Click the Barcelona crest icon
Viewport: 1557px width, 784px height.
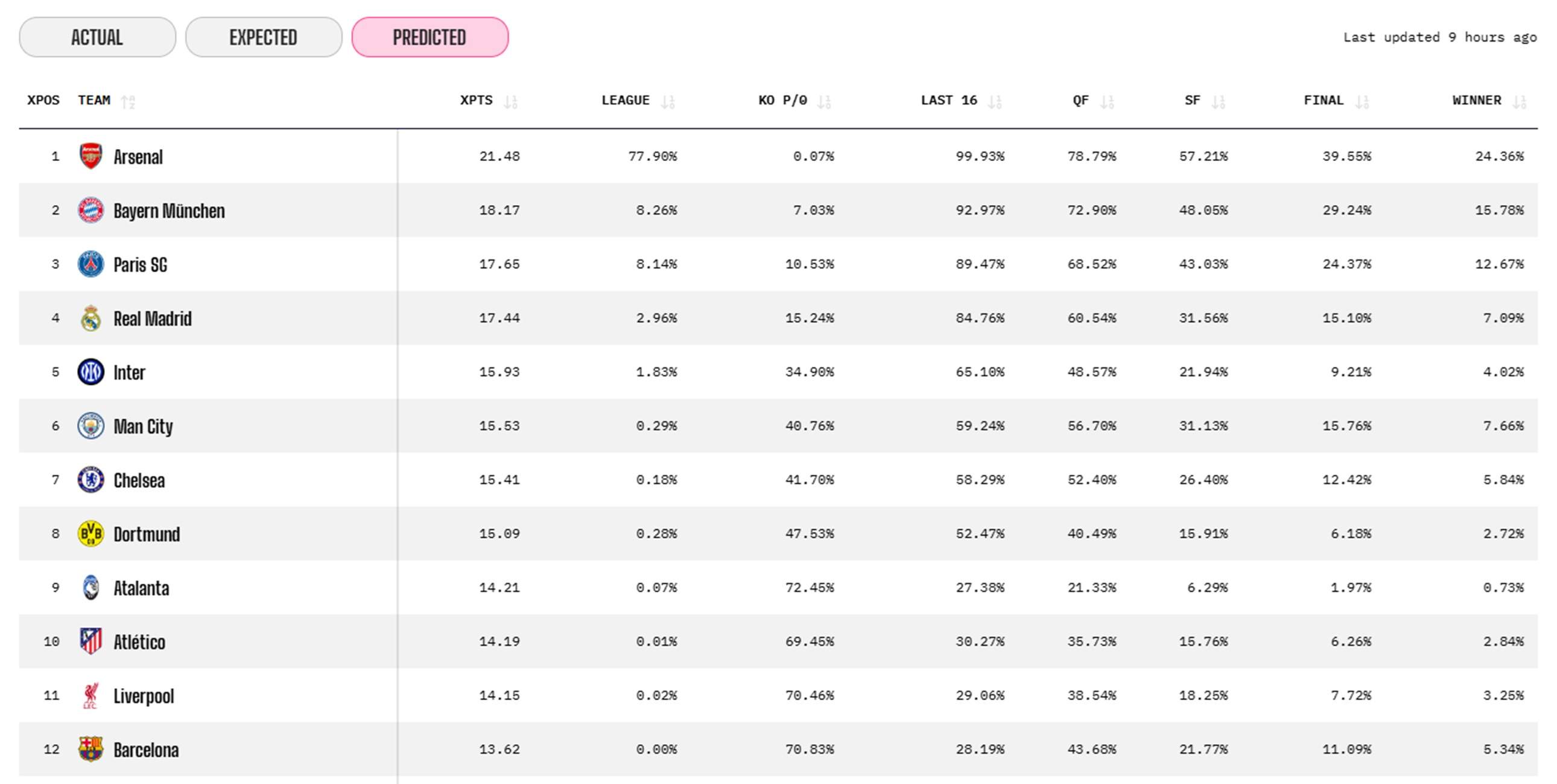pos(90,750)
